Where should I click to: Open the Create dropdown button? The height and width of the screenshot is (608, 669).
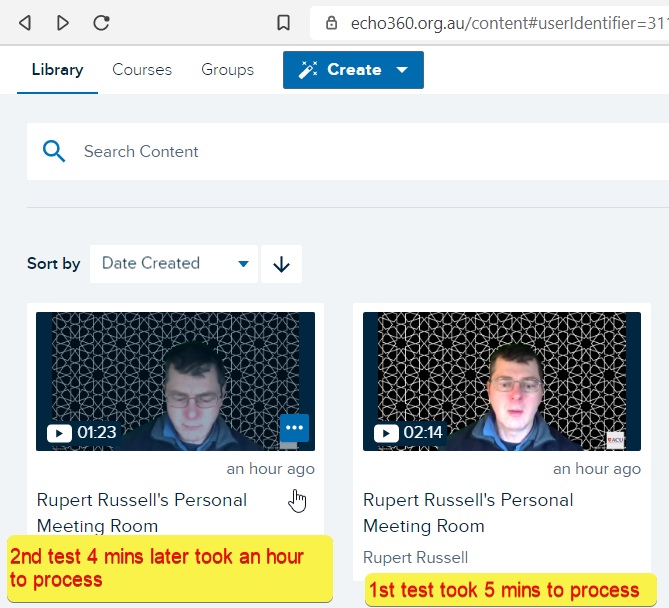click(353, 70)
